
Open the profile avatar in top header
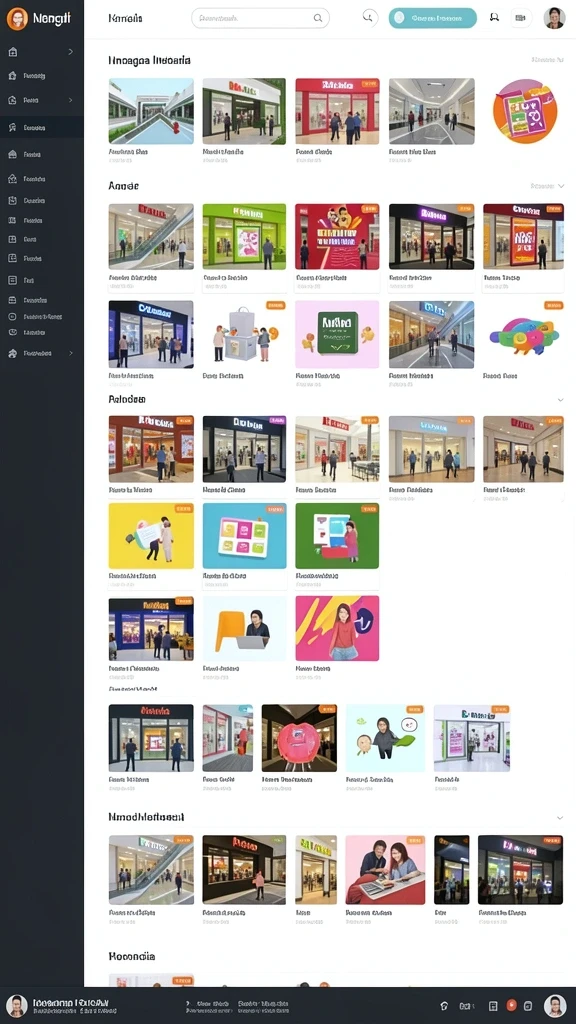554,18
